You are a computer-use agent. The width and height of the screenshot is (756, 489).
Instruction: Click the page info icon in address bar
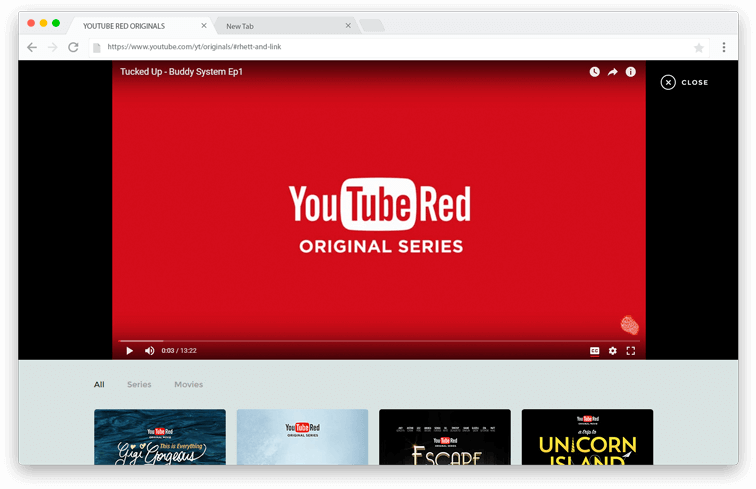pyautogui.click(x=96, y=47)
